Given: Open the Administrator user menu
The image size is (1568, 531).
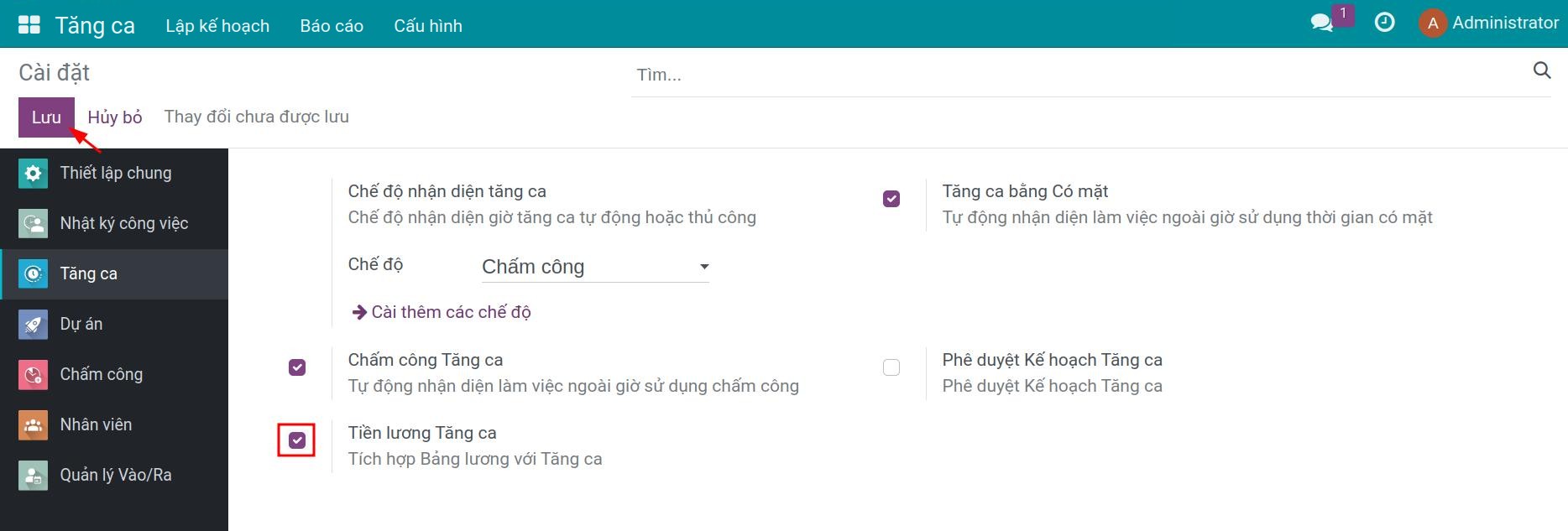Looking at the screenshot, I should [1488, 23].
